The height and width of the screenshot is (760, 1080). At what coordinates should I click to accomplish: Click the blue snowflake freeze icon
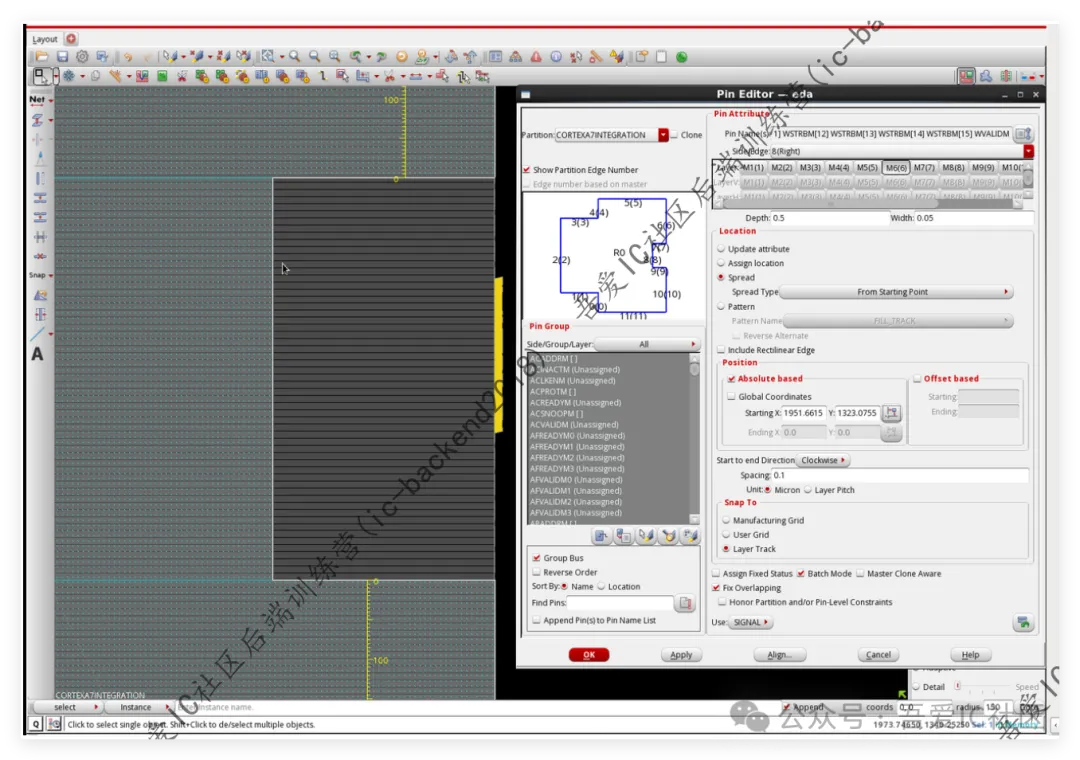[x=69, y=76]
